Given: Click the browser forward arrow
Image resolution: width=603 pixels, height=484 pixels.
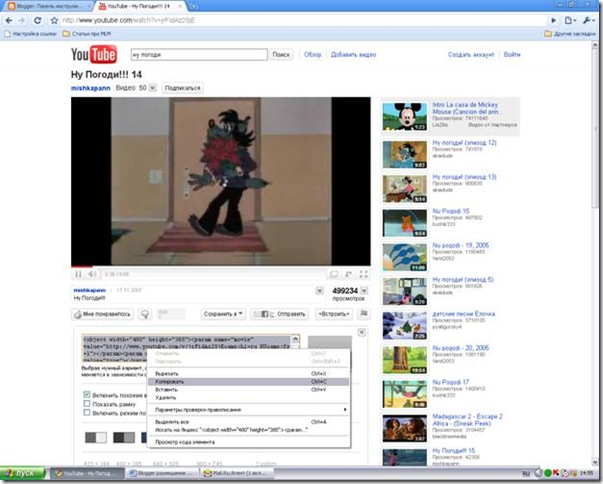Looking at the screenshot, I should pyautogui.click(x=22, y=20).
